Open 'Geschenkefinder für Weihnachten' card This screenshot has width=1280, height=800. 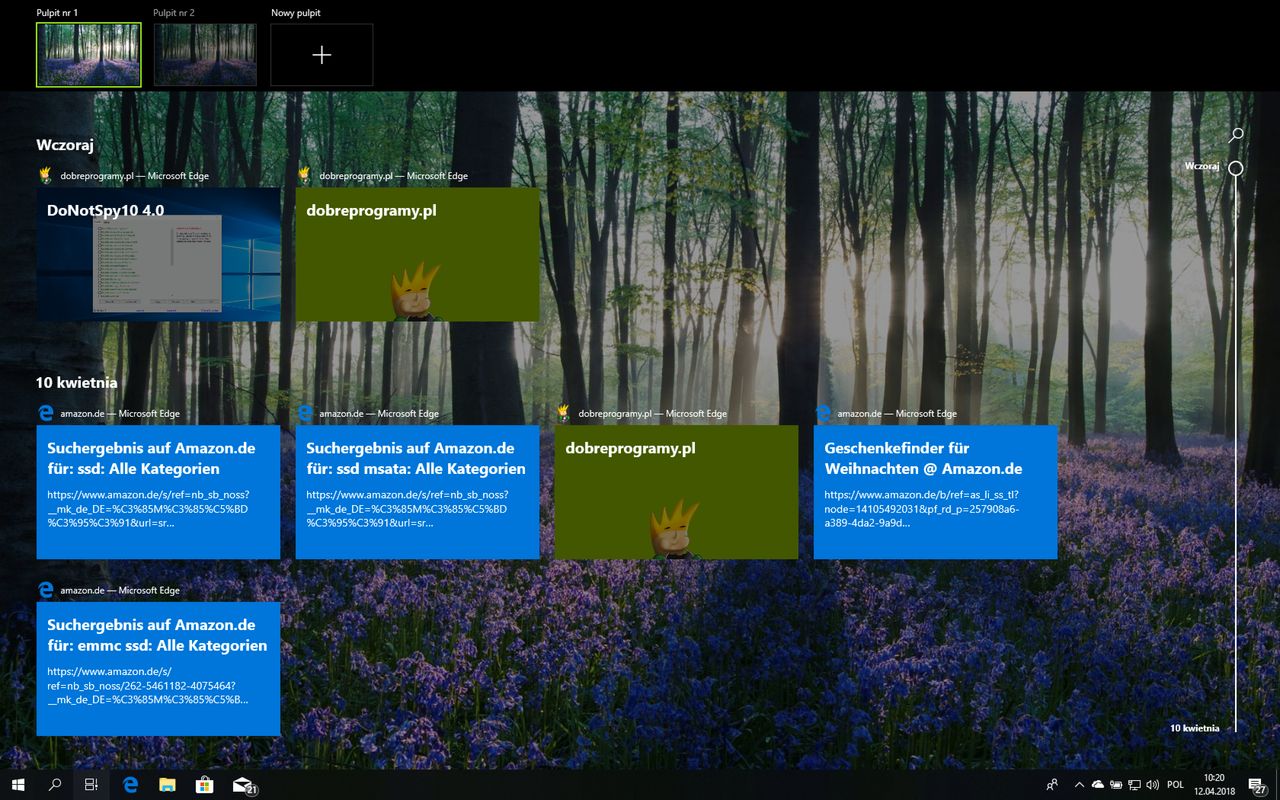click(x=935, y=492)
